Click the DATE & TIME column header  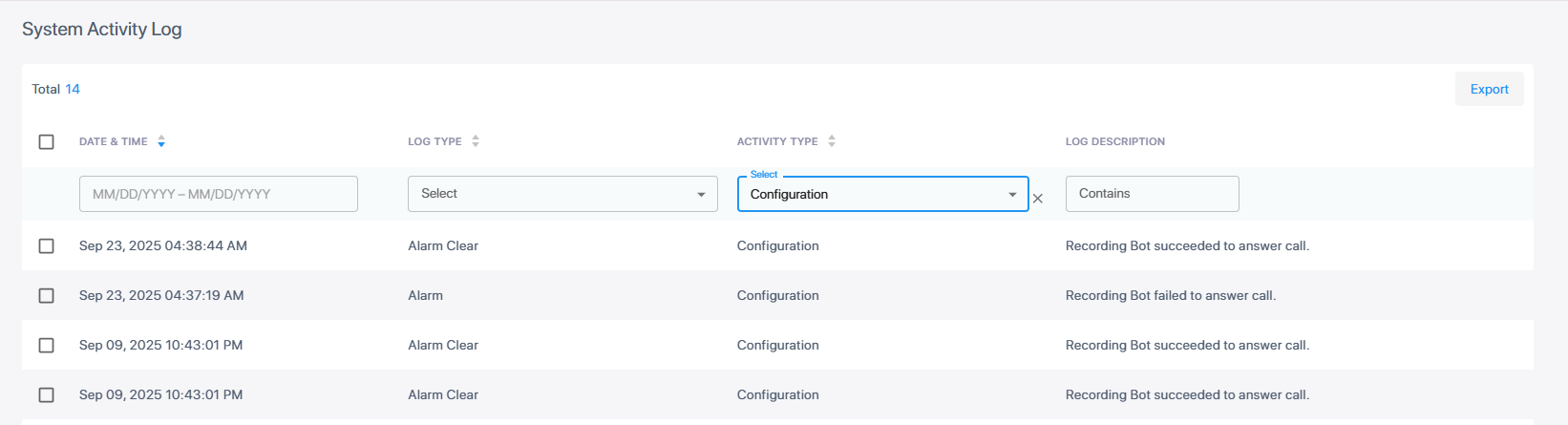pos(113,141)
